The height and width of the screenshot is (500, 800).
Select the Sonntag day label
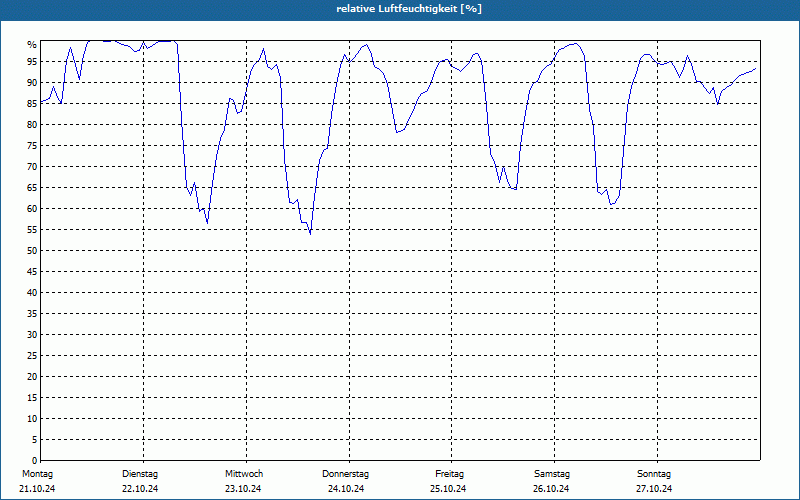654,474
